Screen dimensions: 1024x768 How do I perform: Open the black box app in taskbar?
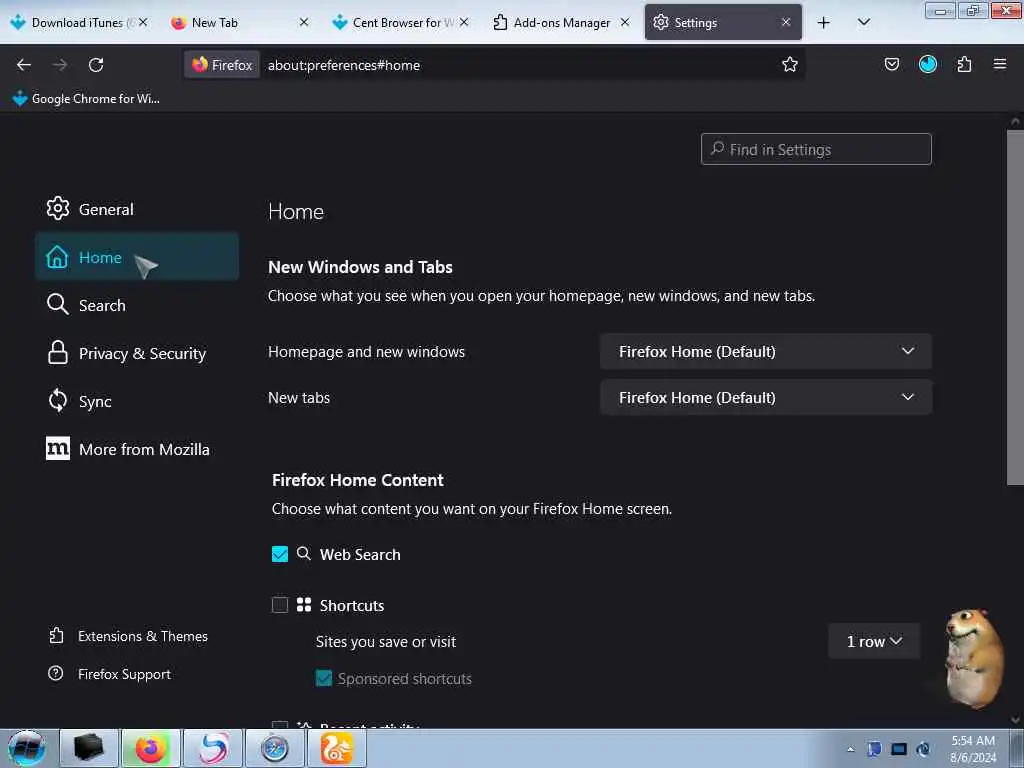89,748
